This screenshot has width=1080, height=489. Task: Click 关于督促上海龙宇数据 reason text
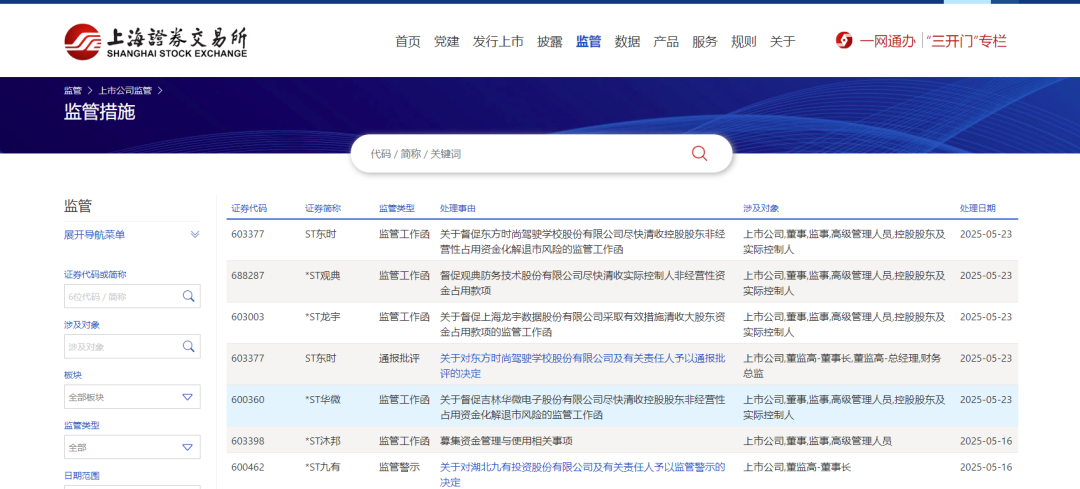coord(583,324)
